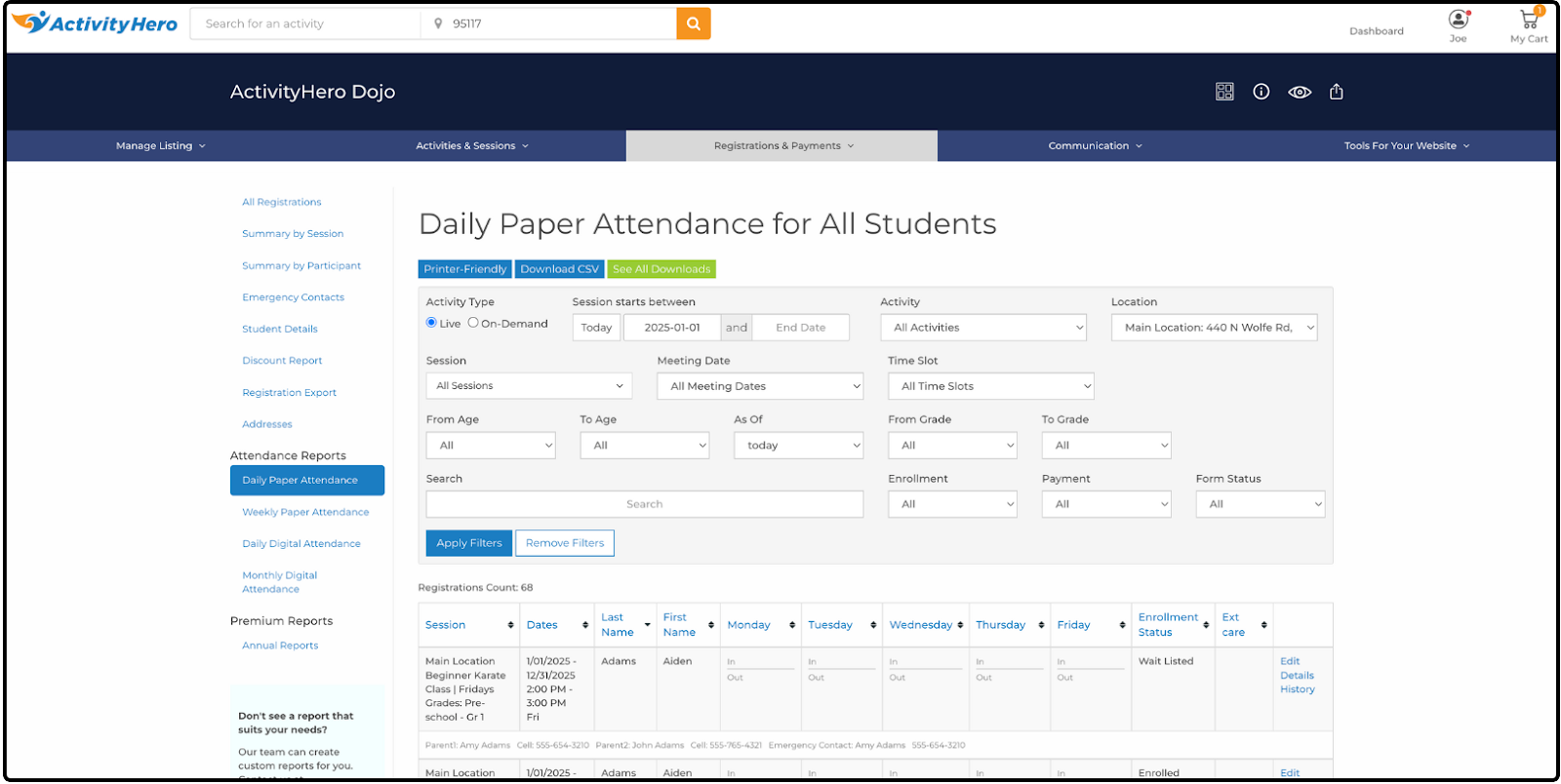The image size is (1561, 784).
Task: Click the Remove Filters button
Action: tap(565, 543)
